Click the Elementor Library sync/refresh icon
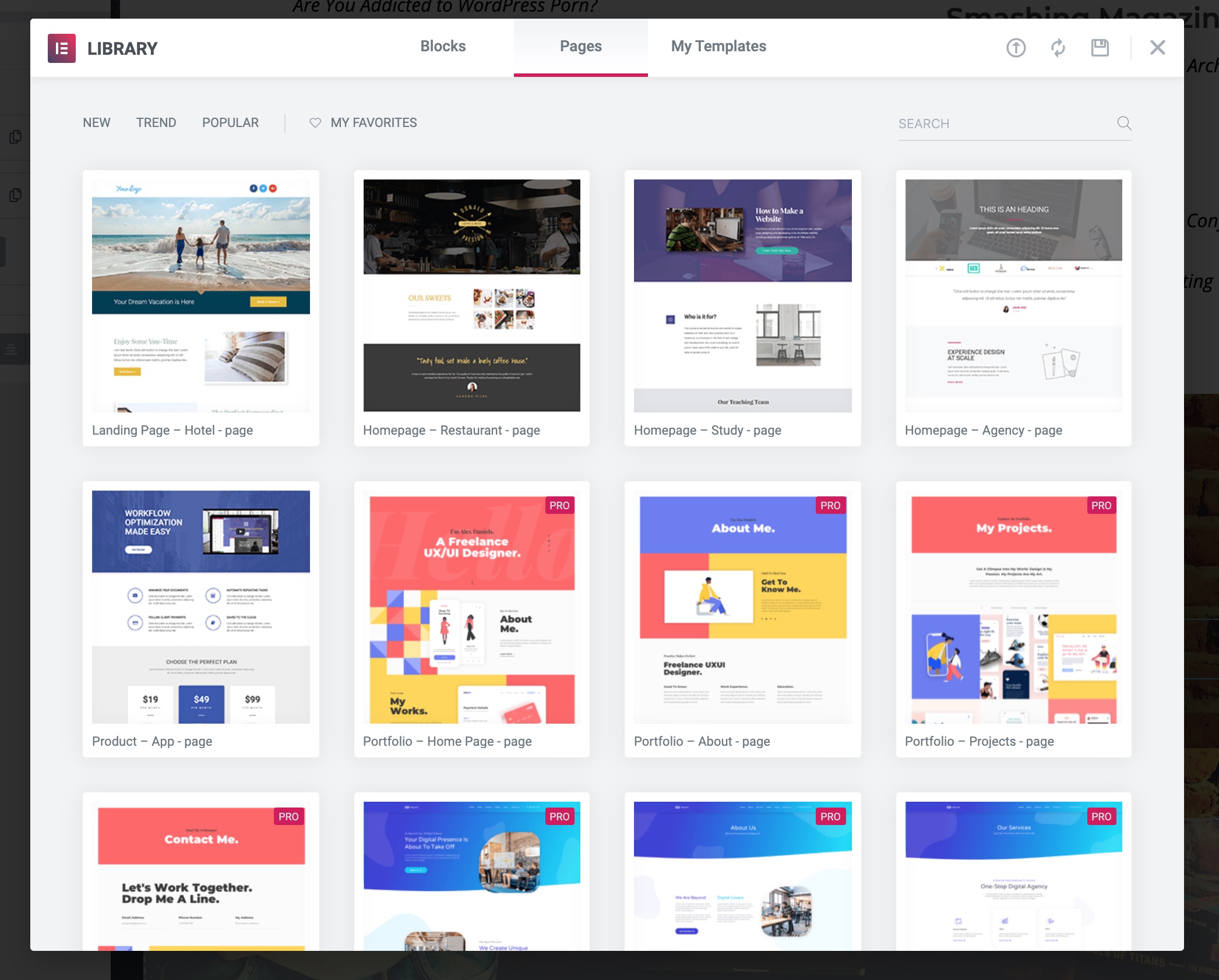 tap(1057, 47)
